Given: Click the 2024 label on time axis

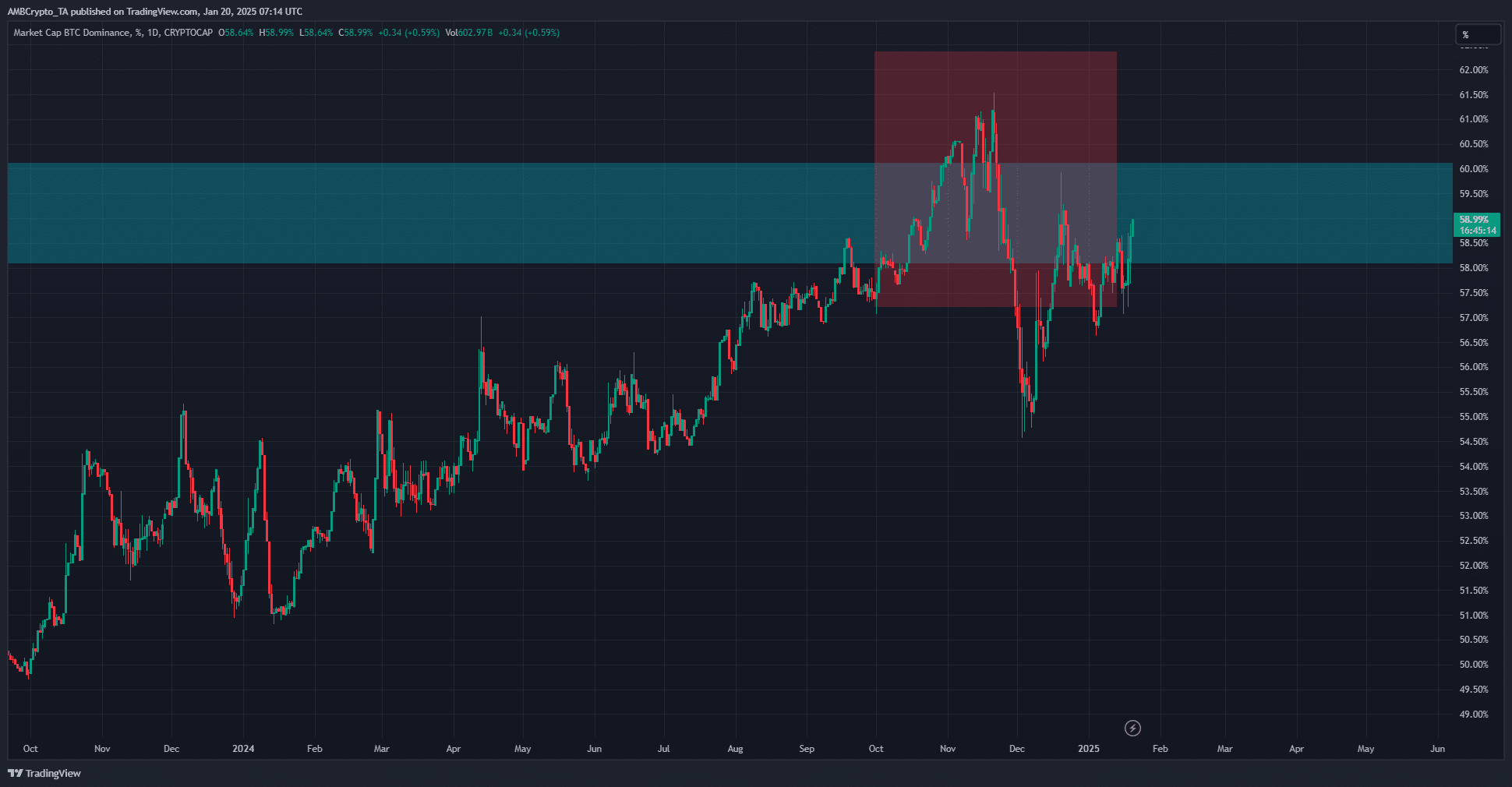Looking at the screenshot, I should (243, 749).
